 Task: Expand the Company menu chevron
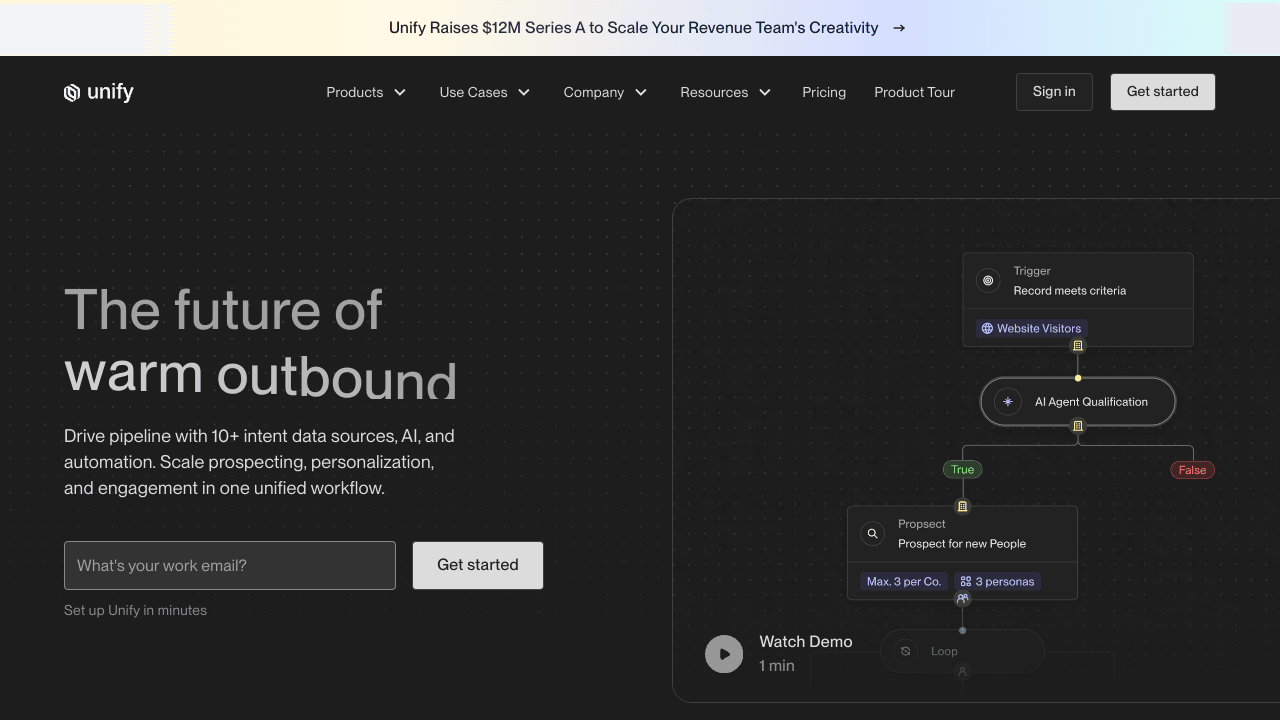click(641, 92)
